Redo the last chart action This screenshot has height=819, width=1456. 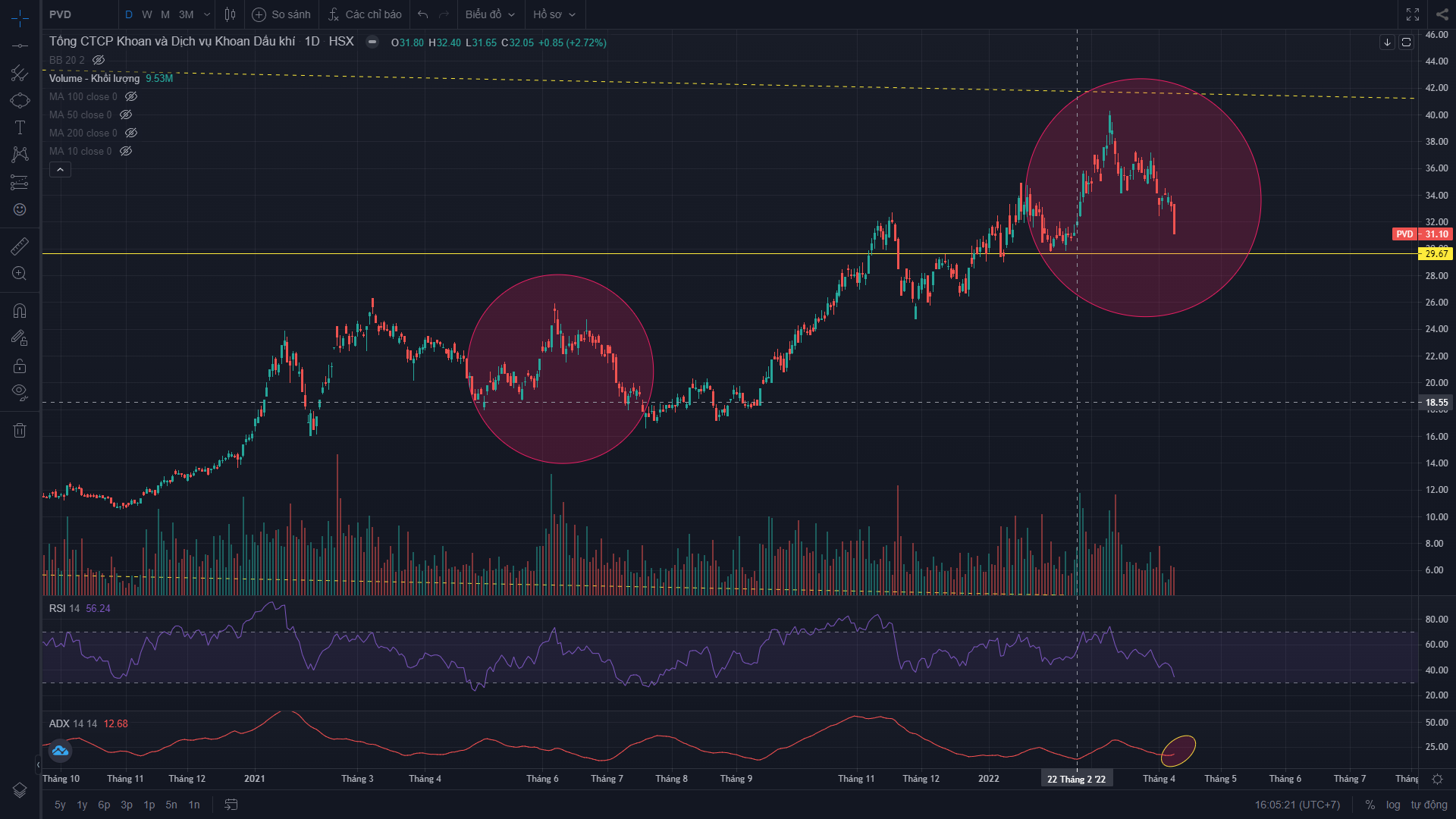coord(444,14)
